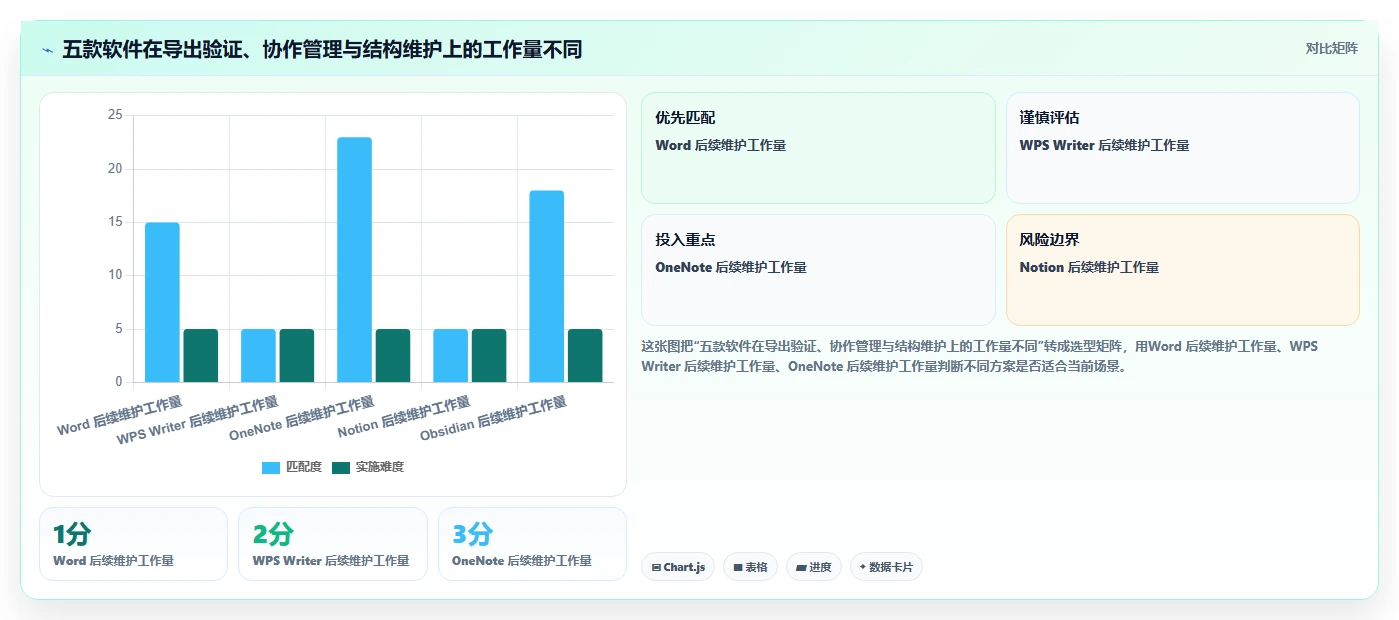Click the sparkle icon in 数据卡片 chip
The height and width of the screenshot is (620, 1399).
point(862,567)
